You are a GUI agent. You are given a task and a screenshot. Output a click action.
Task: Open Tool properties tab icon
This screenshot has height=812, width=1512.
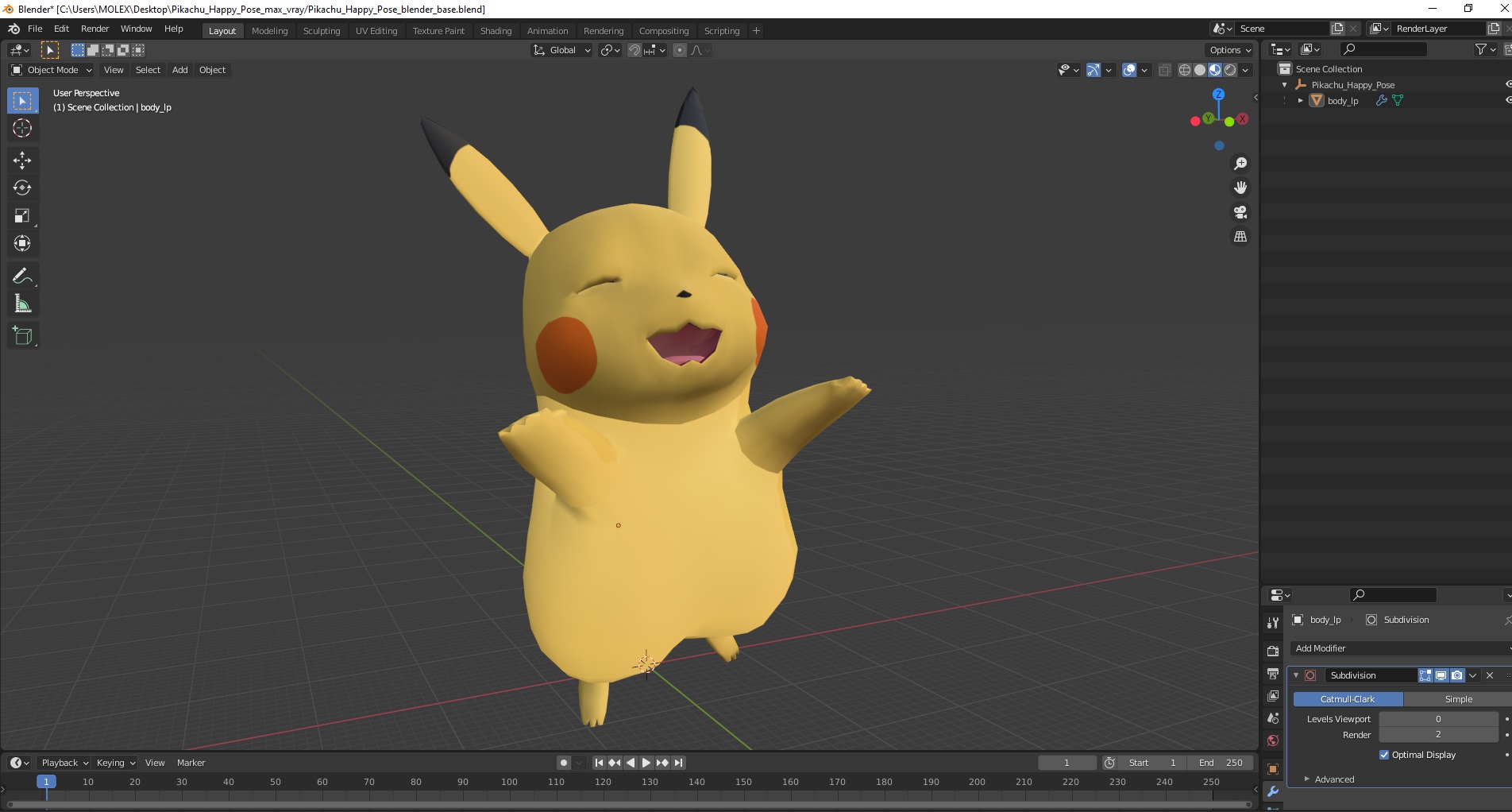tap(1273, 623)
